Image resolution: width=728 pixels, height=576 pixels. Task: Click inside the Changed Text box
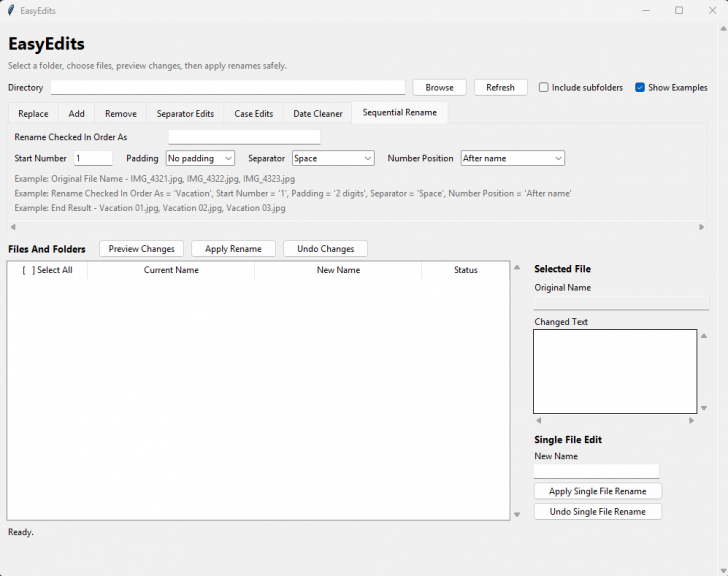click(x=615, y=371)
